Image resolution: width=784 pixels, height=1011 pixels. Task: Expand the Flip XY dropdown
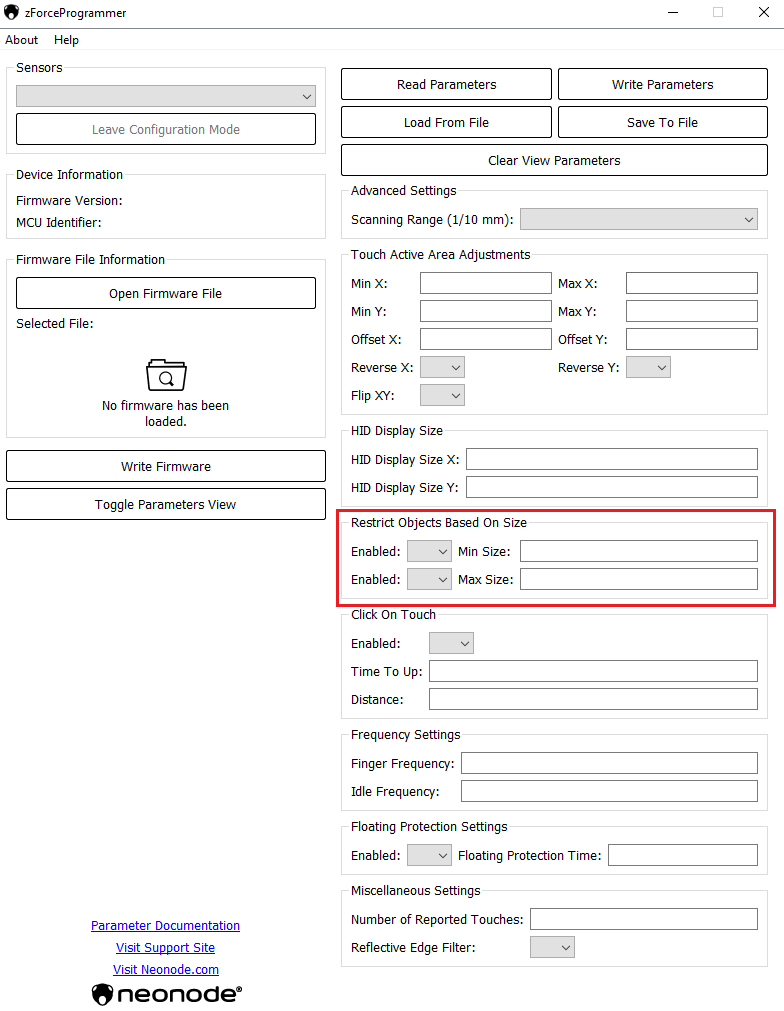(442, 396)
